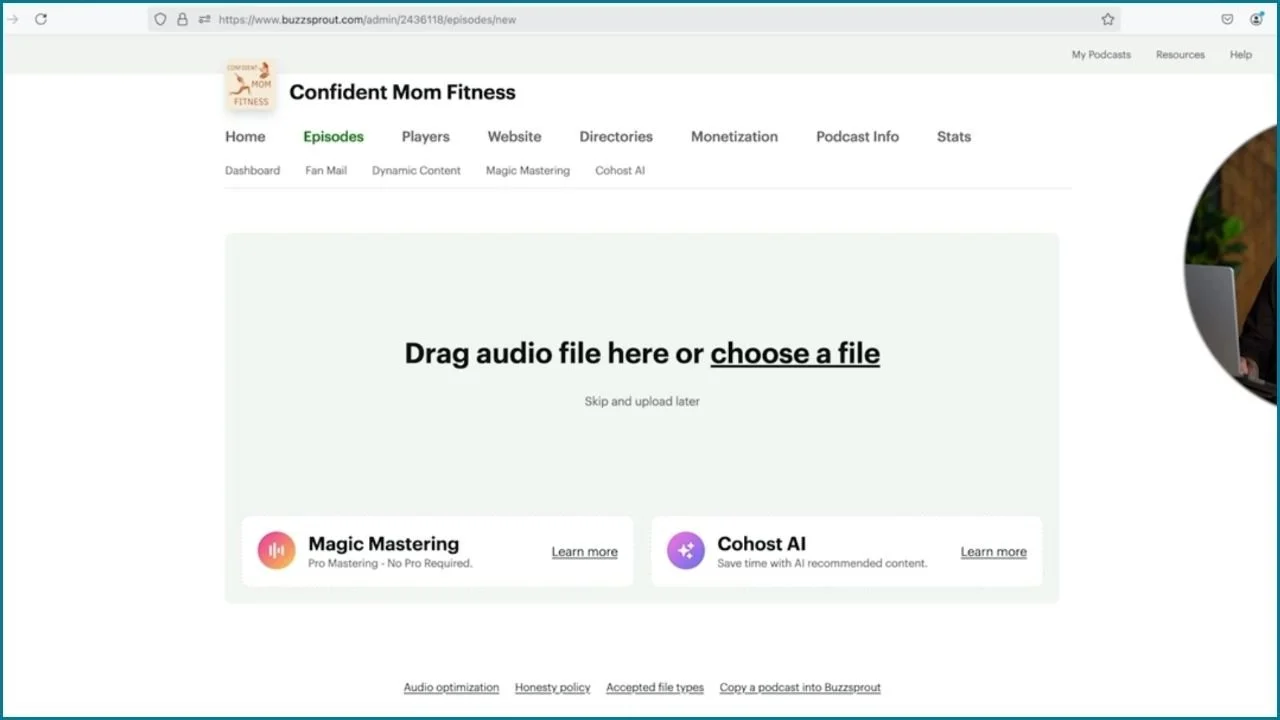The width and height of the screenshot is (1280, 720).
Task: Click the Cohost AI card heading
Action: pyautogui.click(x=761, y=544)
